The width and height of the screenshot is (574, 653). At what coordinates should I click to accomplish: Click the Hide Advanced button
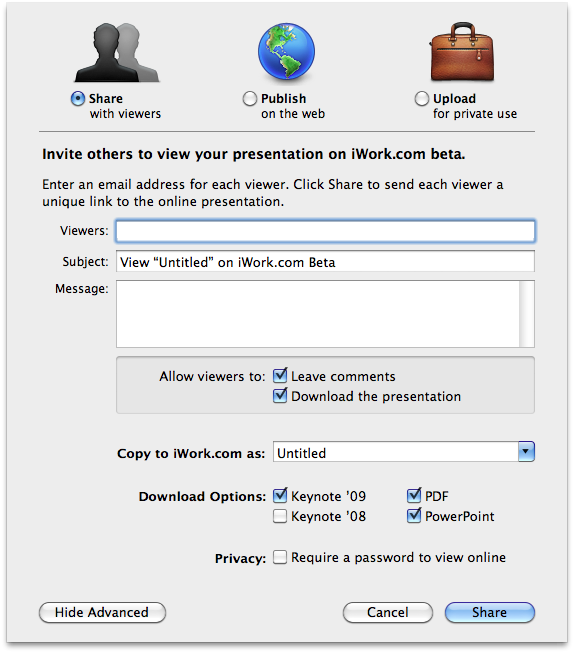(102, 613)
